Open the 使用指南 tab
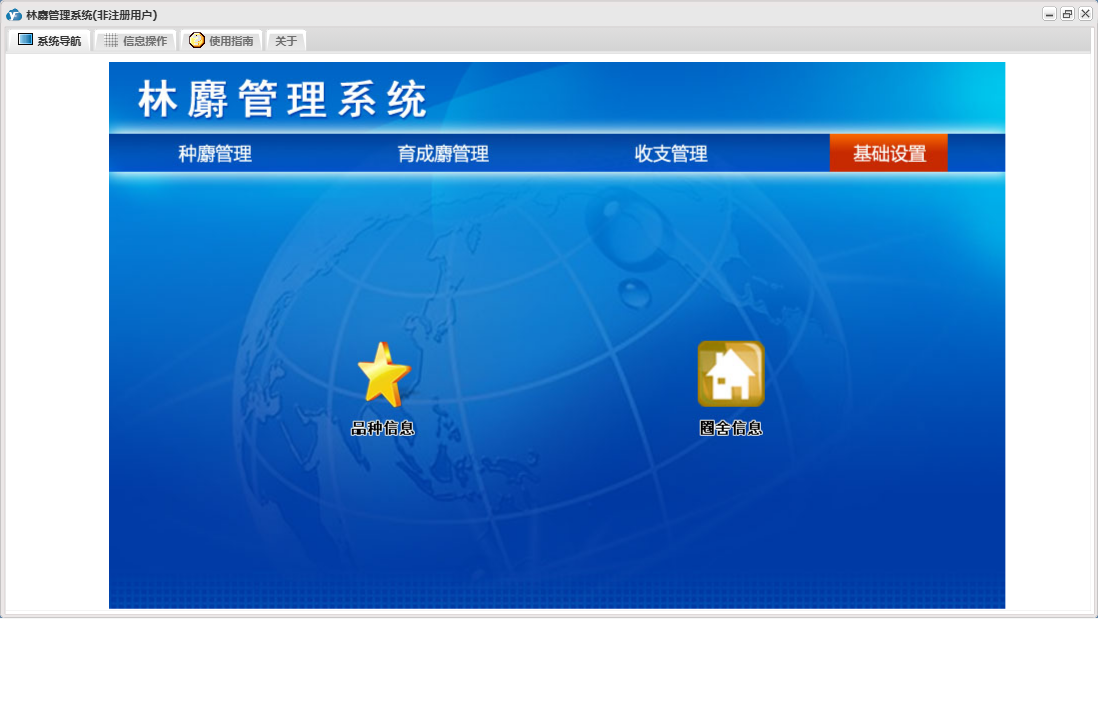The width and height of the screenshot is (1098, 716). pos(221,41)
